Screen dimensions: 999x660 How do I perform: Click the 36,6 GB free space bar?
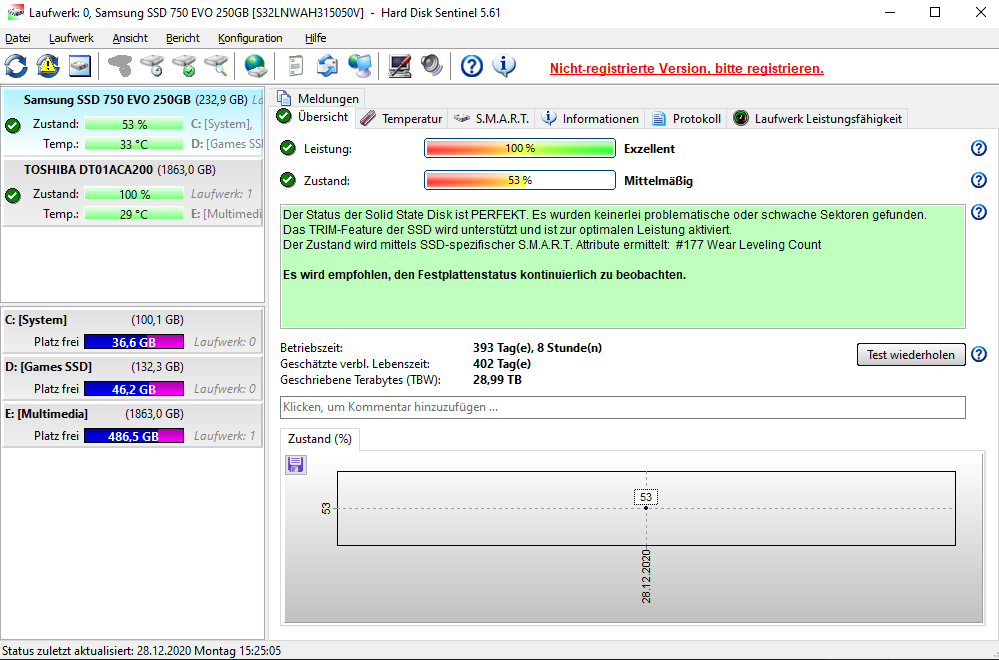[x=134, y=342]
